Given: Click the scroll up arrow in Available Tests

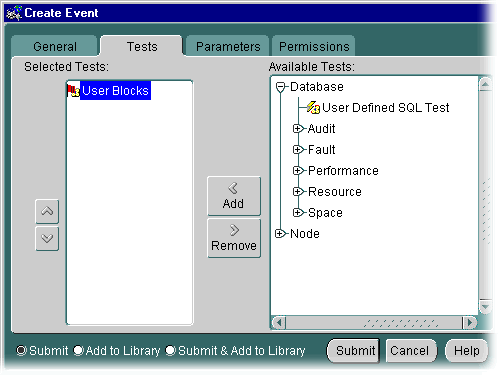Looking at the screenshot, I should [486, 84].
